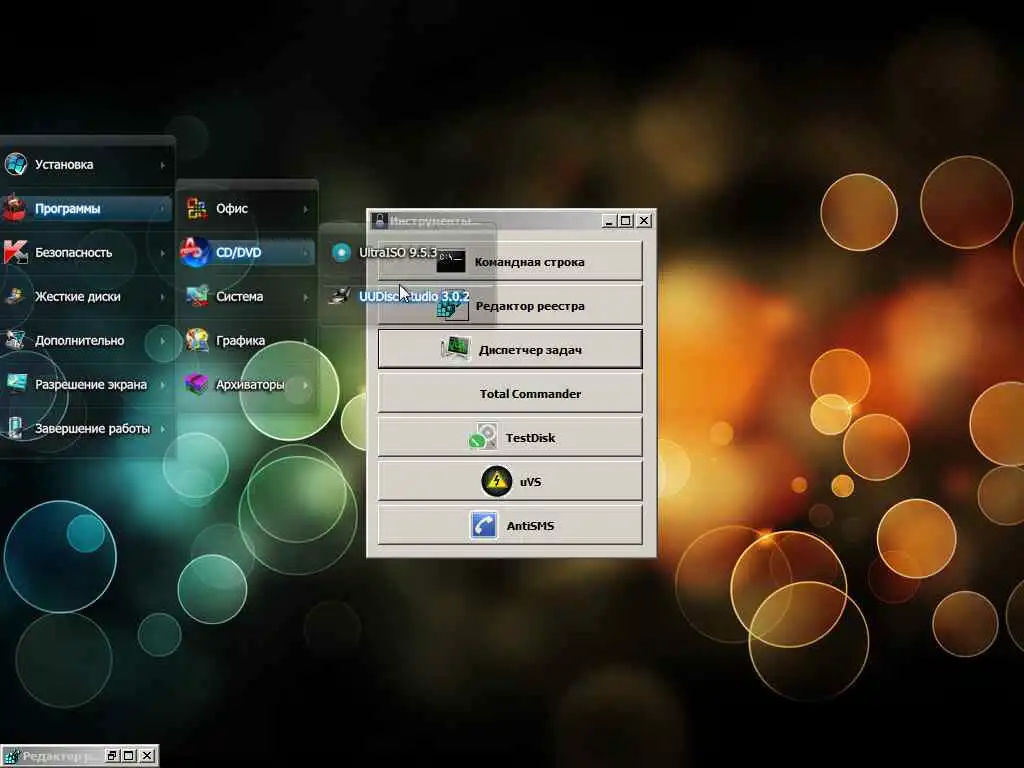The image size is (1024, 768).
Task: Choose Жесткие диски from the menu
Action: point(86,296)
